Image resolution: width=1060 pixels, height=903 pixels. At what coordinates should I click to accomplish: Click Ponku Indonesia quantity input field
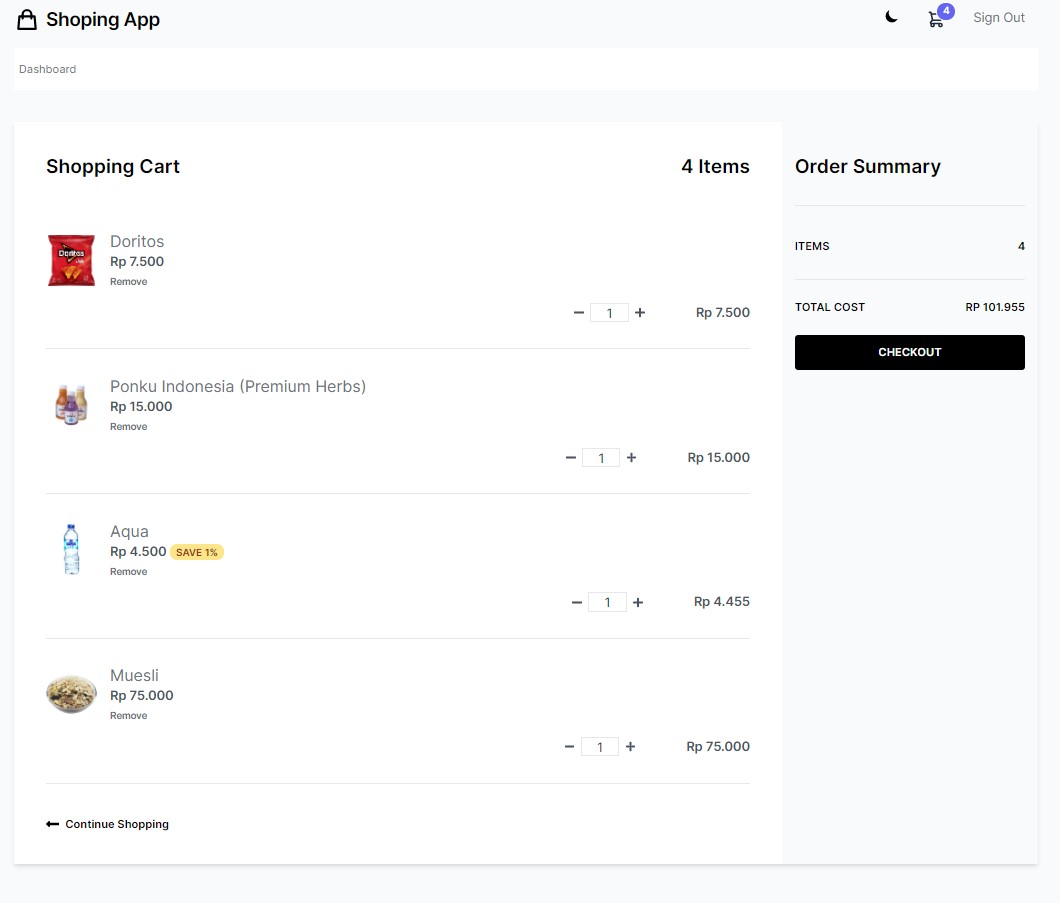[x=601, y=458]
